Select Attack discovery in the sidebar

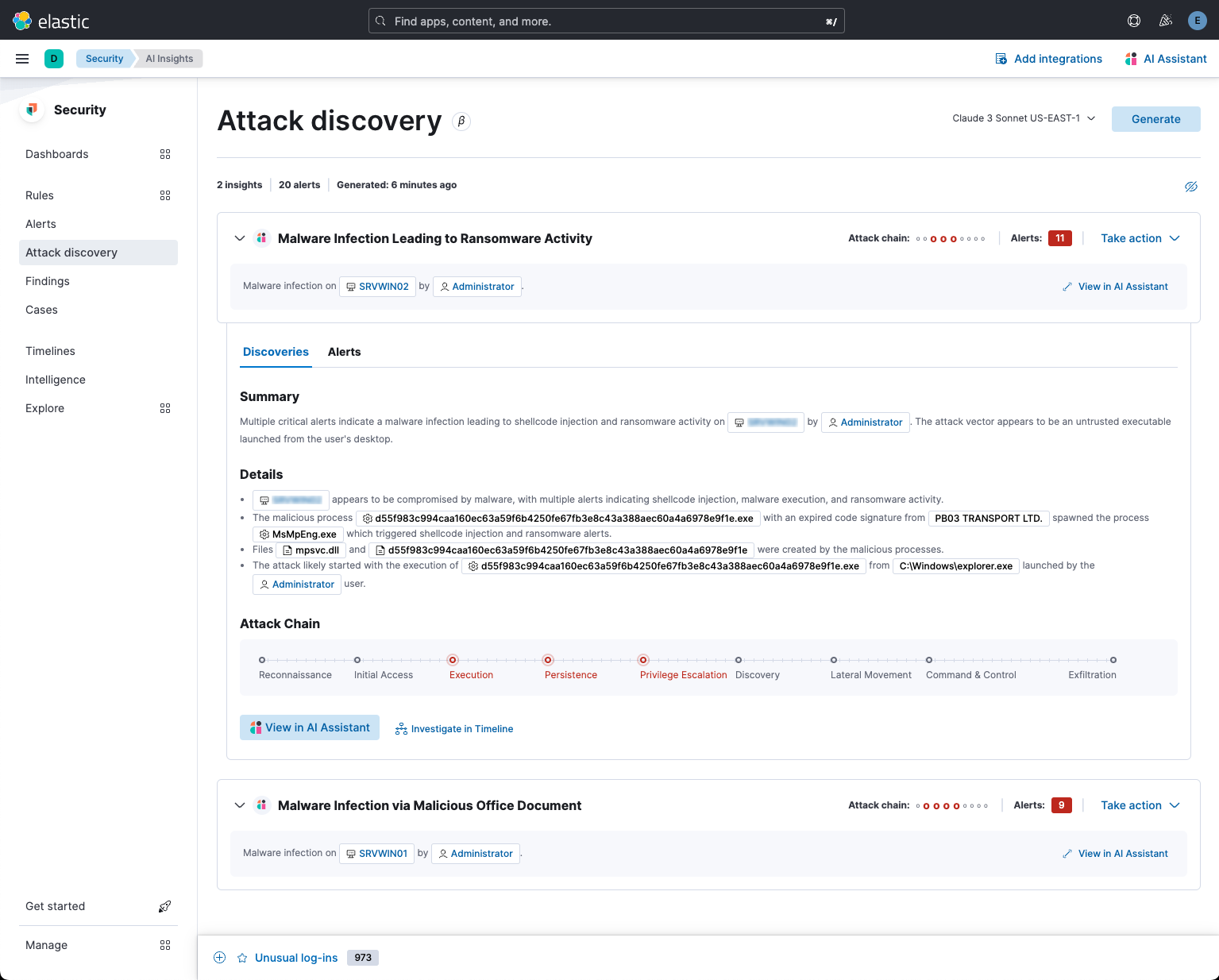point(98,253)
